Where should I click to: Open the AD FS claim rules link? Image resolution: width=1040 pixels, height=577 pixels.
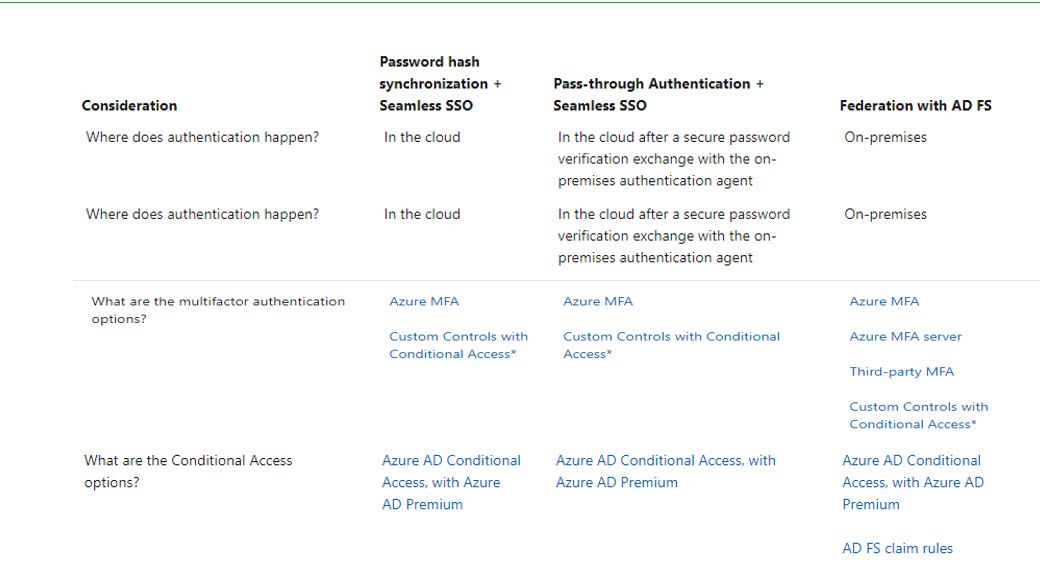pyautogui.click(x=897, y=548)
